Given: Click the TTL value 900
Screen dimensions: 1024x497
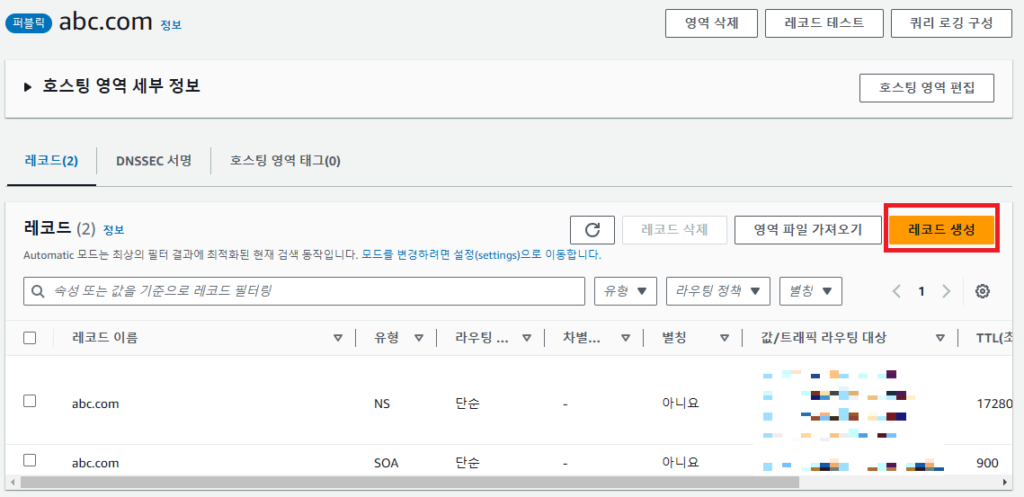Looking at the screenshot, I should tap(987, 463).
